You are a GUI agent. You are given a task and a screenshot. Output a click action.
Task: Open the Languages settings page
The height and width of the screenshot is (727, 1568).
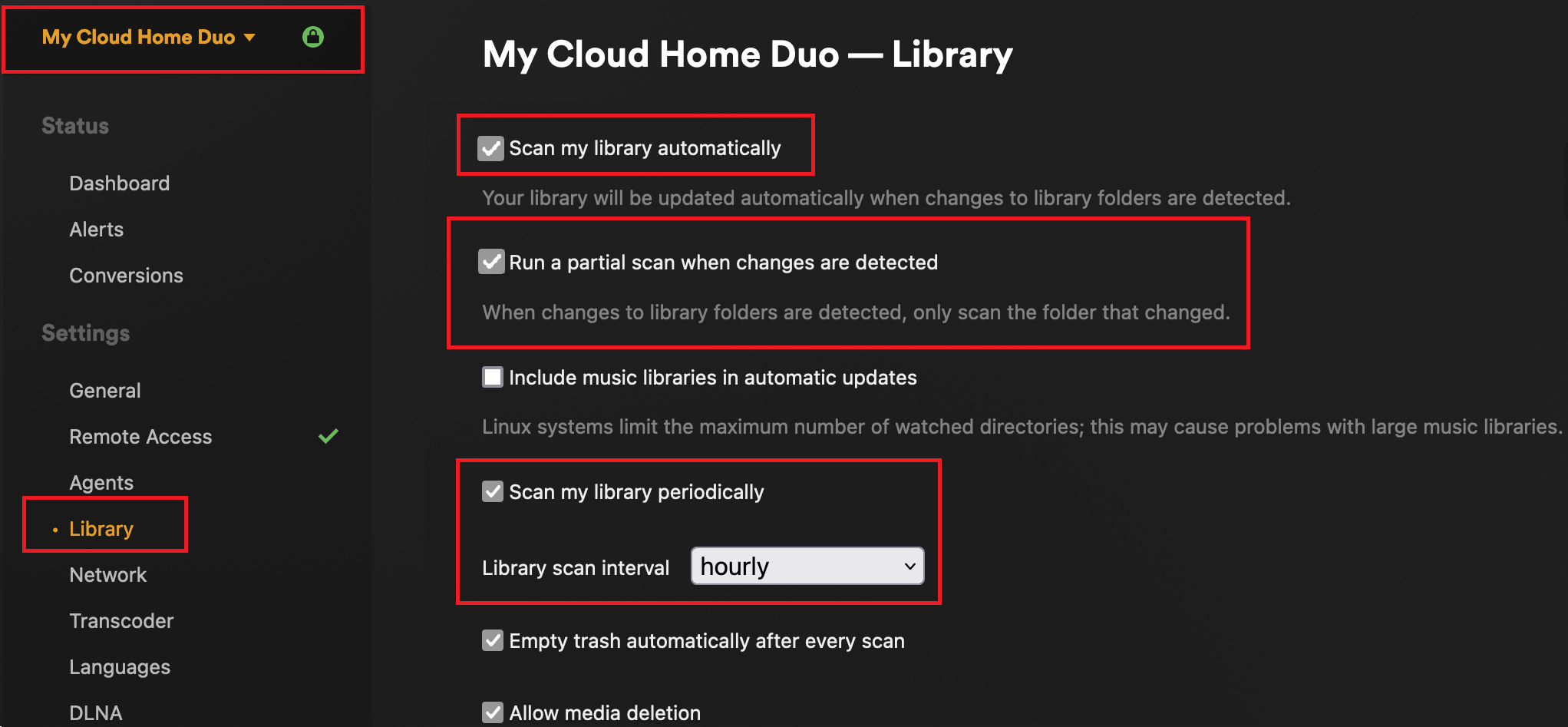pos(120,666)
